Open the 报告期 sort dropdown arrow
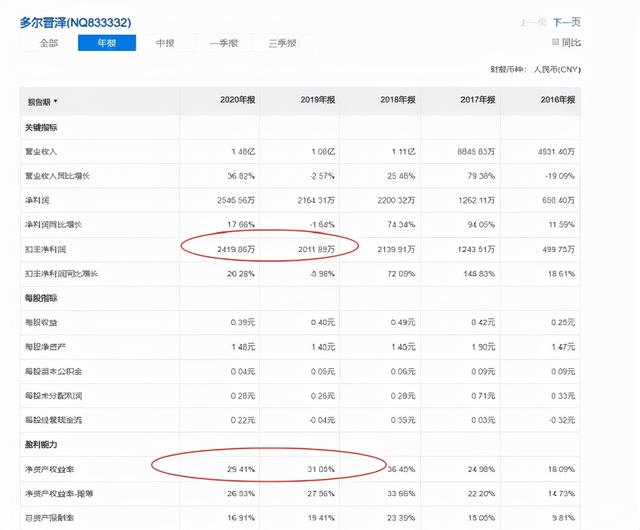640x530 pixels. tap(56, 101)
